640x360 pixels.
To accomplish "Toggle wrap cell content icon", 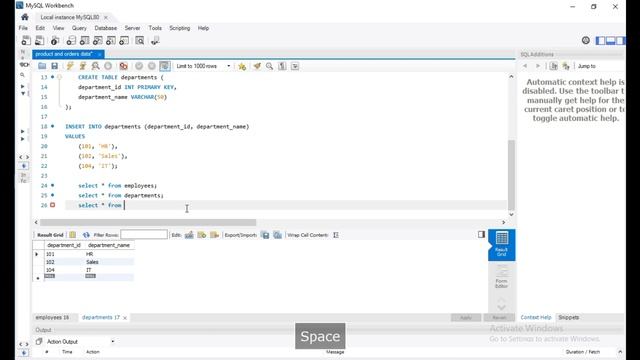I will click(x=336, y=235).
